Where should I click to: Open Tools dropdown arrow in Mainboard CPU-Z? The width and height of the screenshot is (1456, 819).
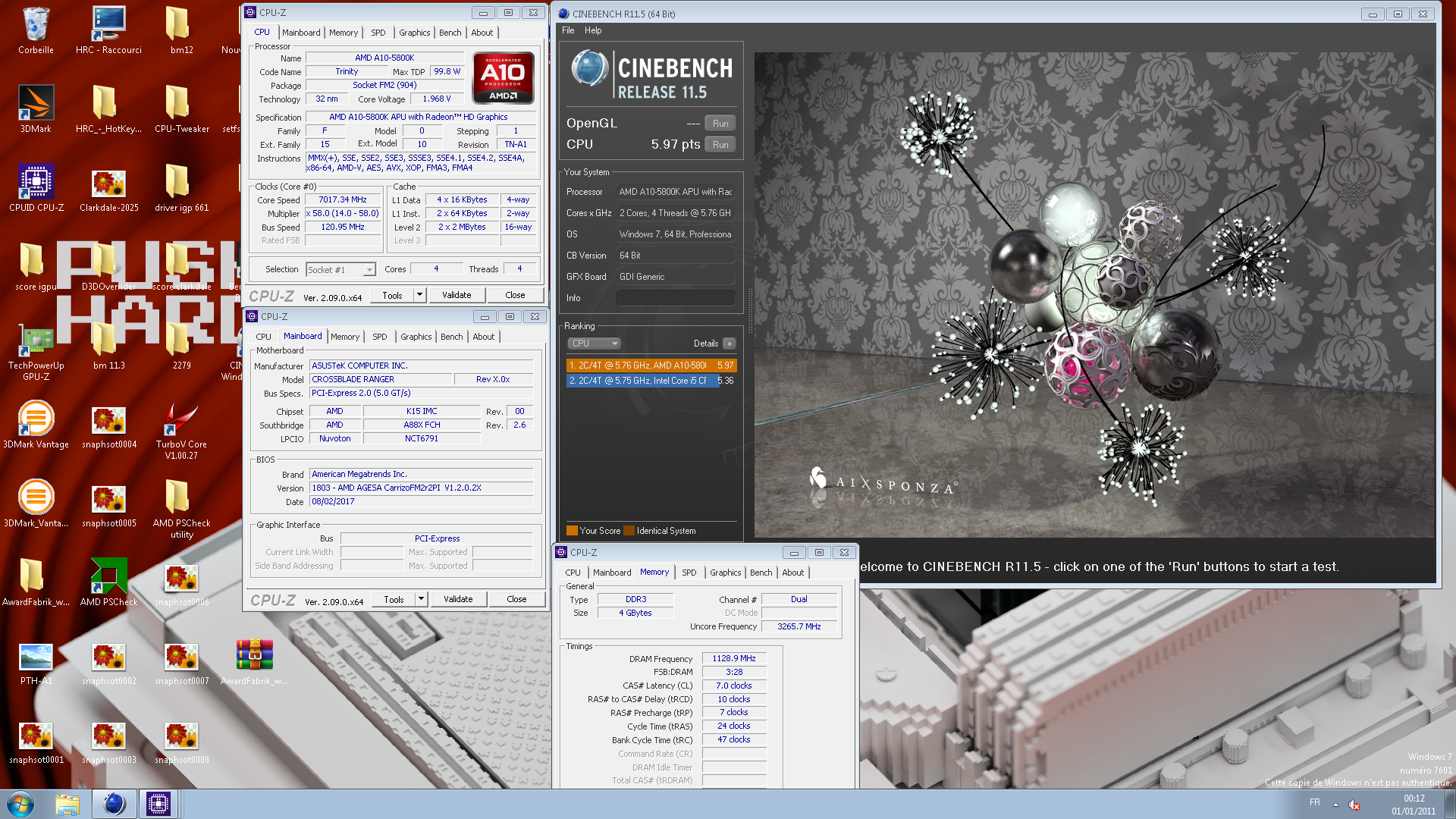click(421, 599)
